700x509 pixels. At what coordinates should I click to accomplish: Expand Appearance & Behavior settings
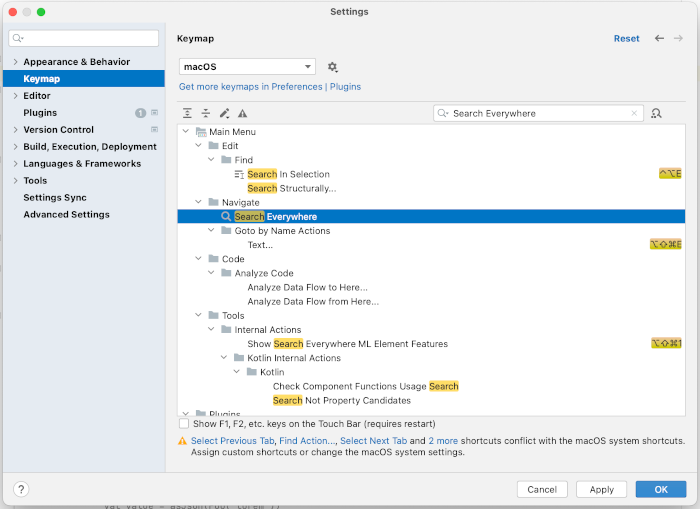(x=16, y=62)
